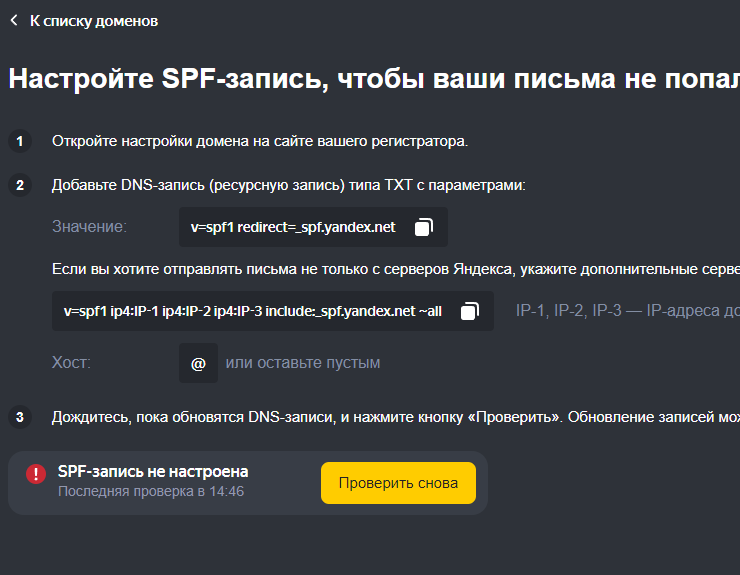
Task: Click the step 3 number badge
Action: click(20, 417)
